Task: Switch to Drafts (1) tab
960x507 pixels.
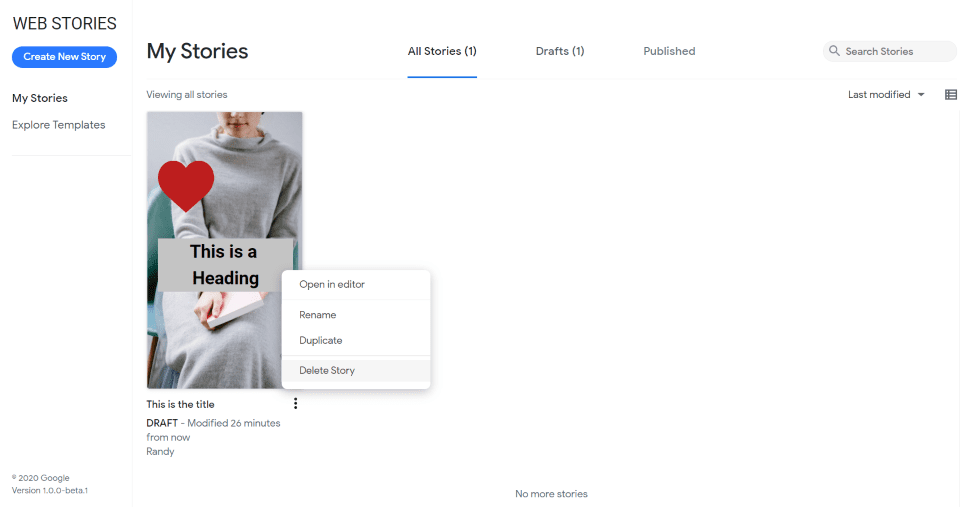Action: click(x=560, y=51)
